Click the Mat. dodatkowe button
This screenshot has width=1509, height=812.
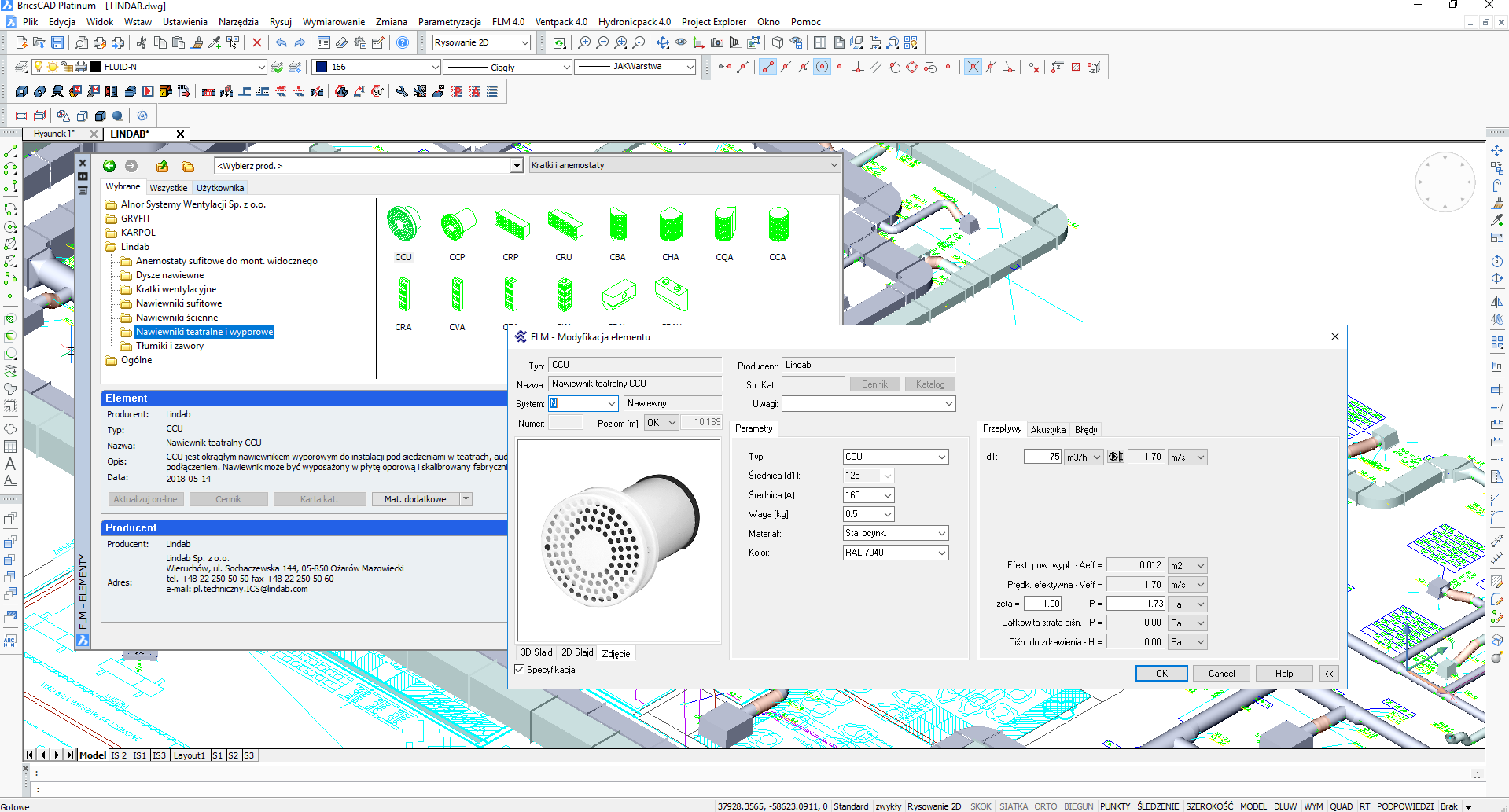415,499
